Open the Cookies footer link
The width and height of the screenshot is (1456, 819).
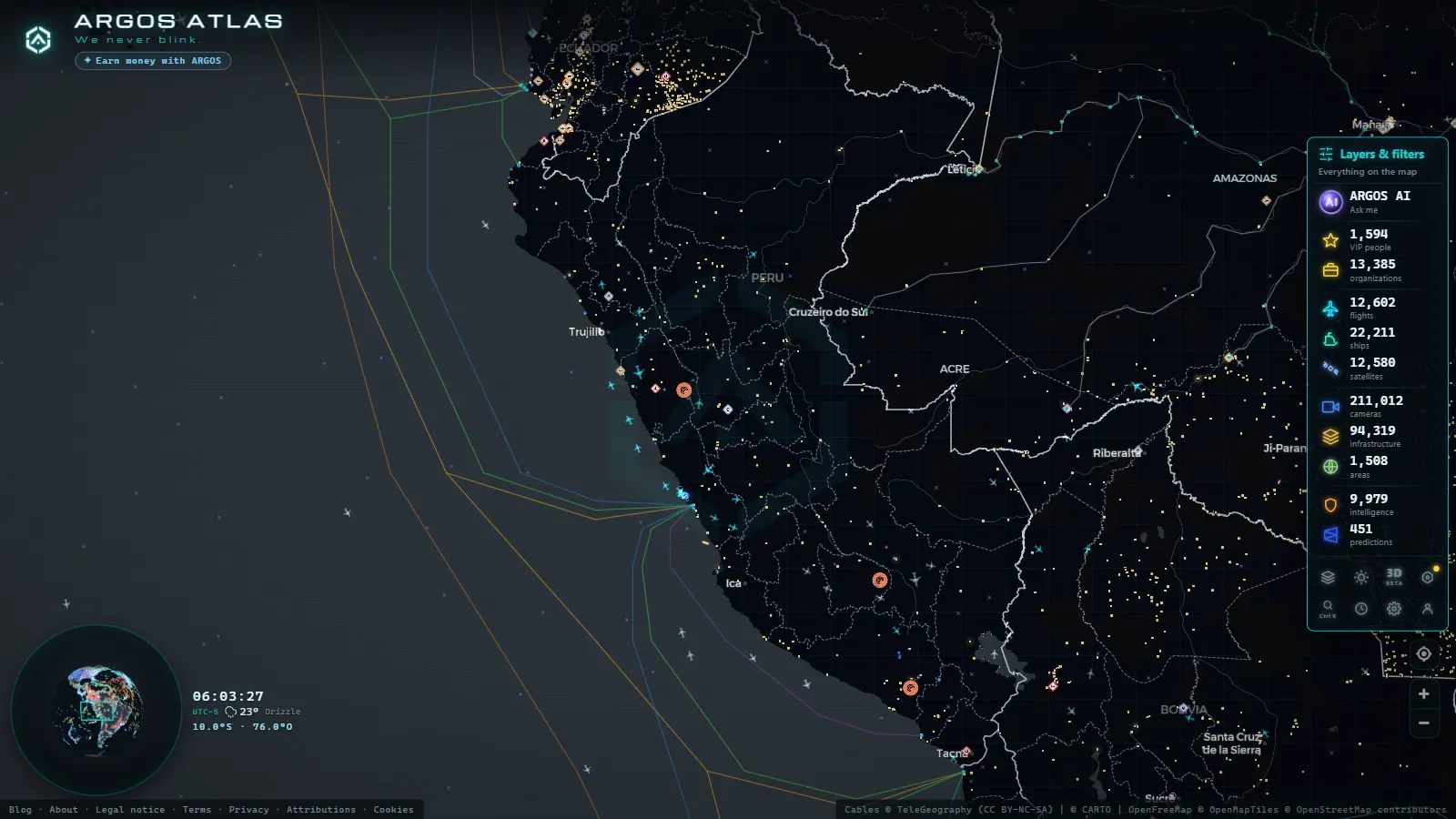393,810
